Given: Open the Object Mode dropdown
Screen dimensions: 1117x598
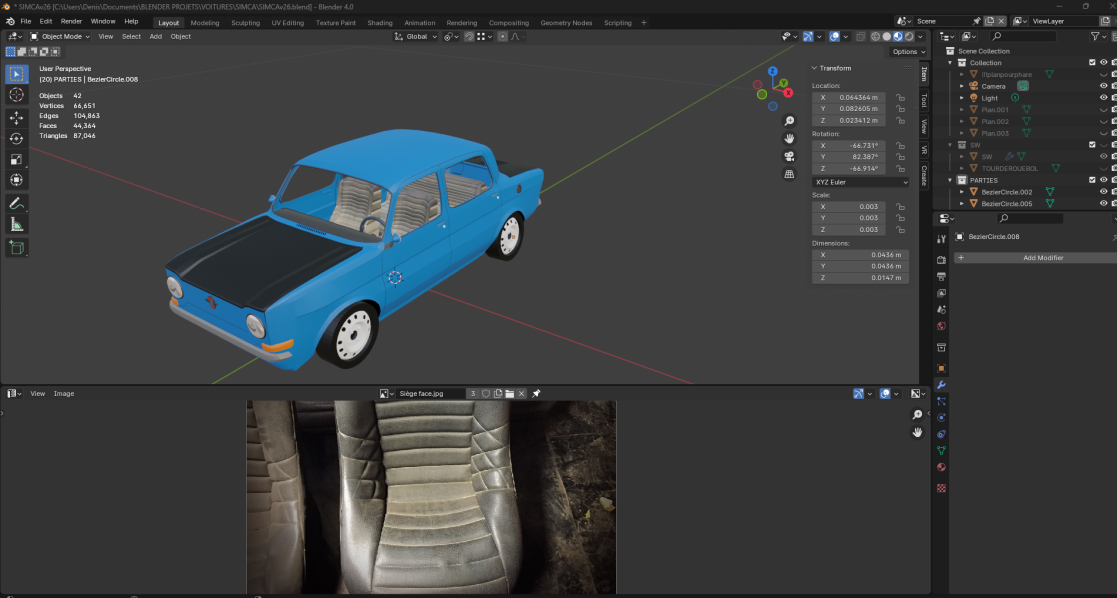Looking at the screenshot, I should 60,36.
